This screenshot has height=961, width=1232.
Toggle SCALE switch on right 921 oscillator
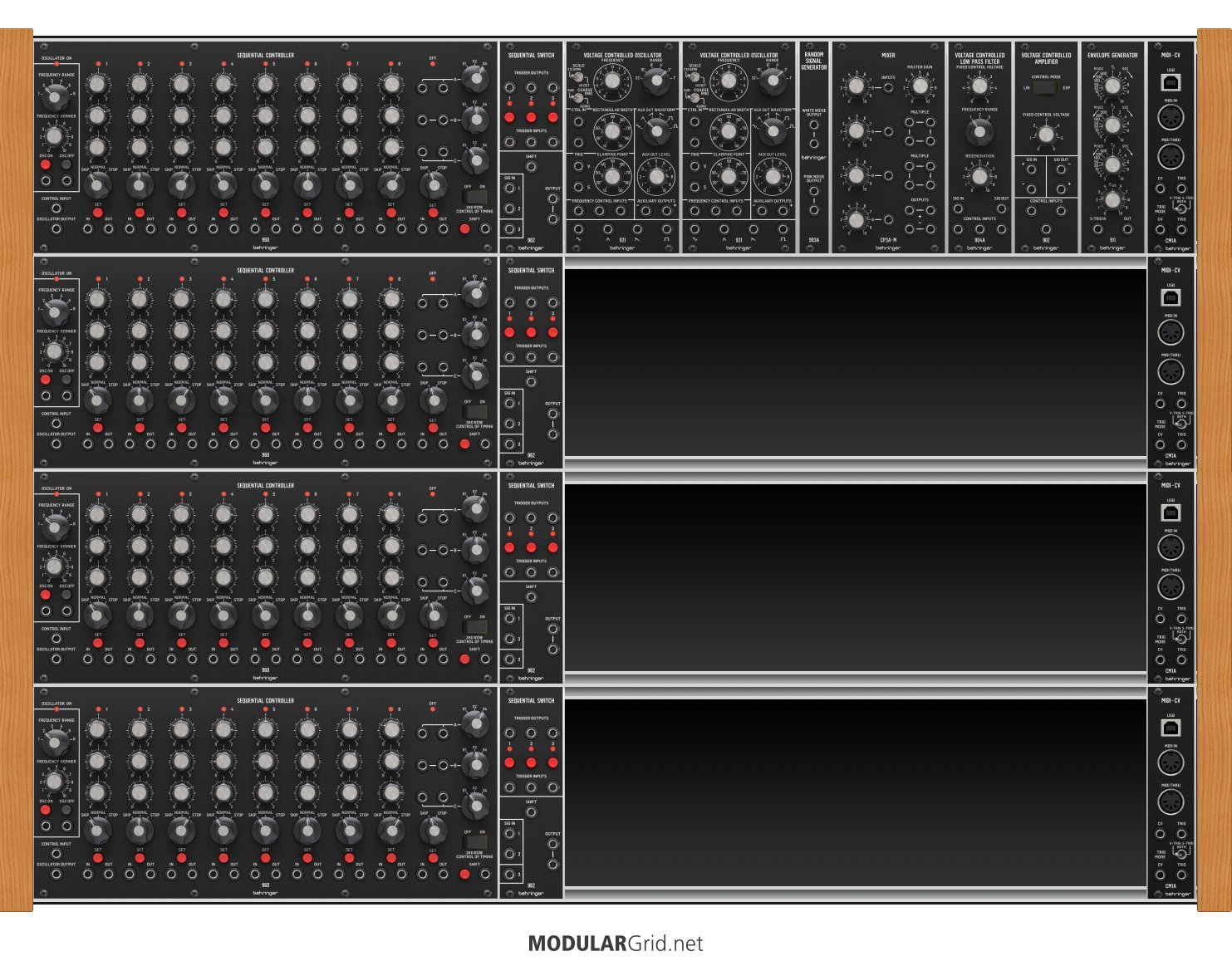(x=692, y=76)
